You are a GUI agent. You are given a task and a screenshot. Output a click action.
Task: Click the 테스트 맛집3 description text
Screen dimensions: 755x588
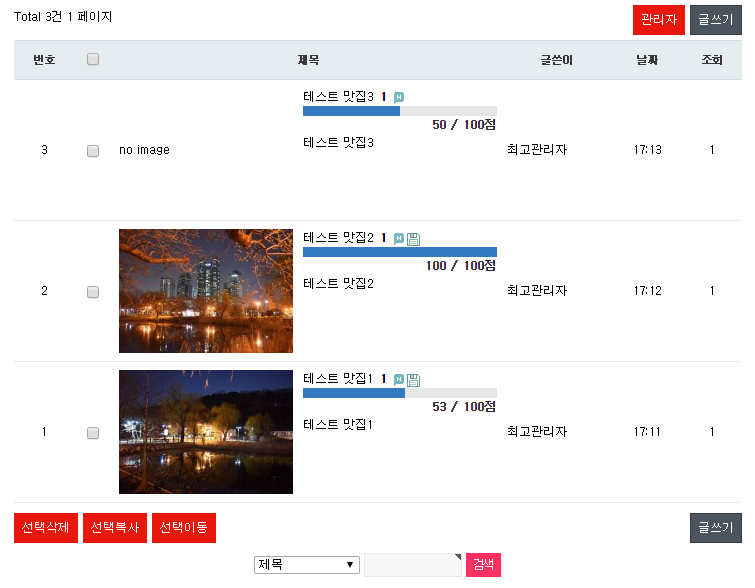pyautogui.click(x=338, y=143)
